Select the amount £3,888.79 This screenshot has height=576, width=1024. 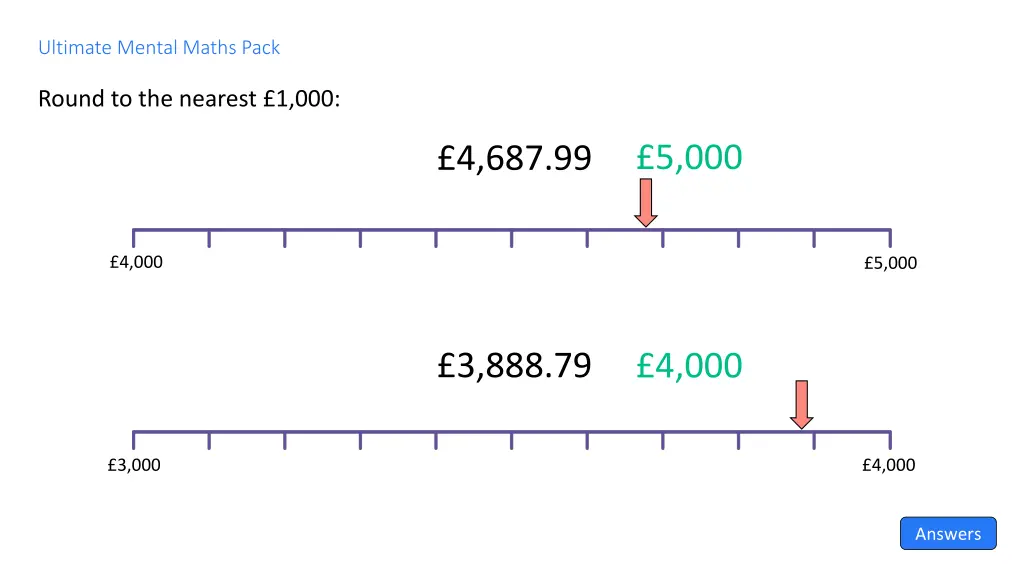point(514,366)
